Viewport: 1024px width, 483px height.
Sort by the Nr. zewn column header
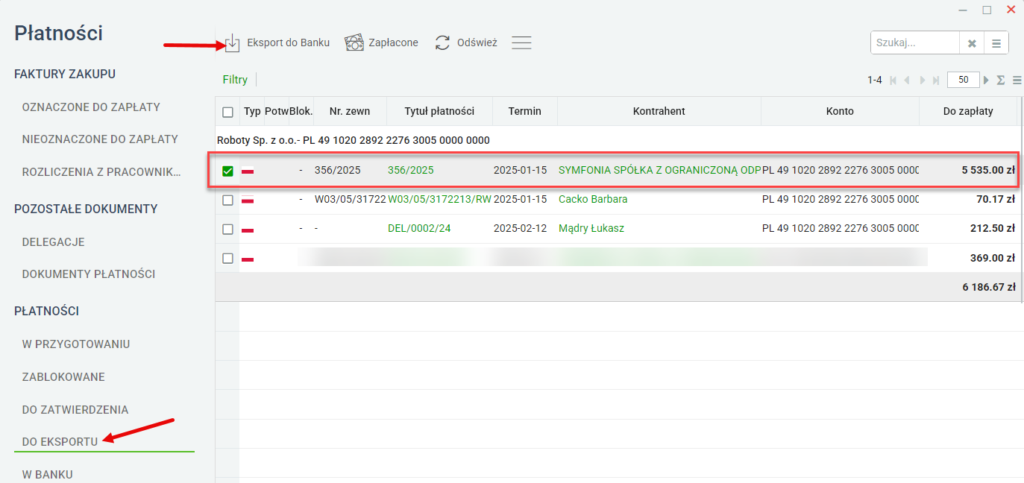(350, 112)
